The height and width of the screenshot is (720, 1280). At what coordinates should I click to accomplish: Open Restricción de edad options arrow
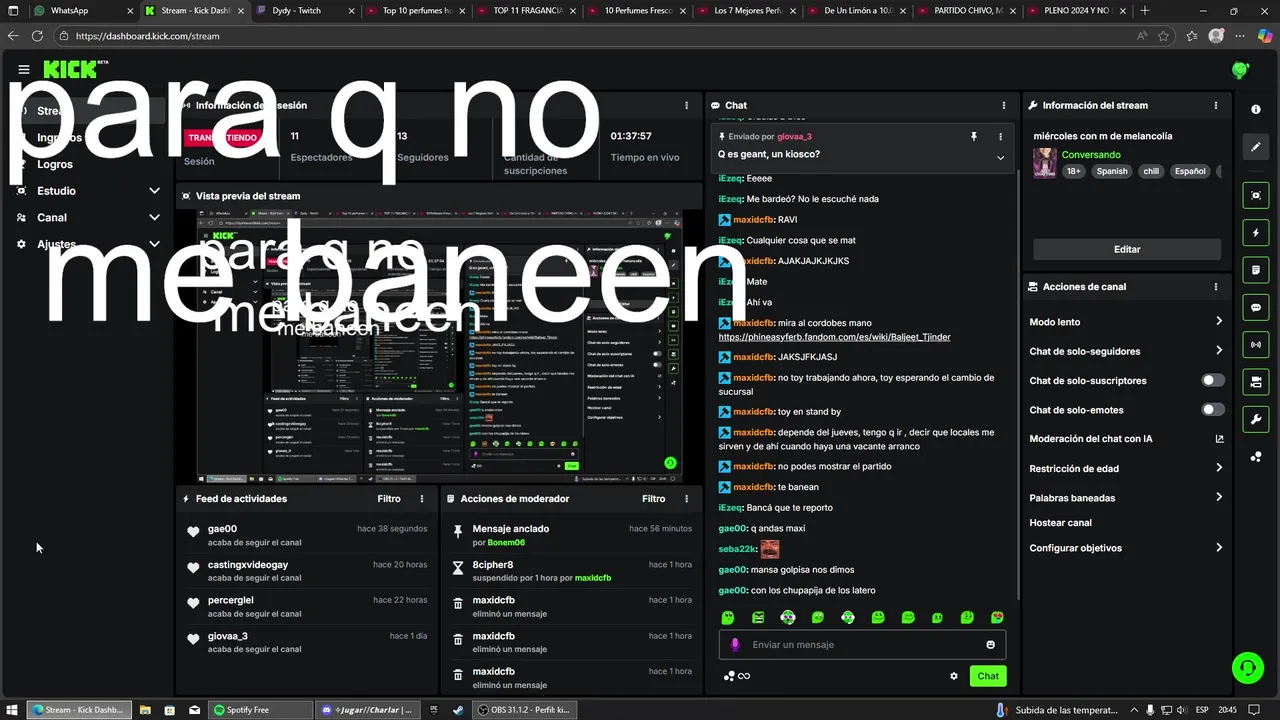[x=1219, y=467]
